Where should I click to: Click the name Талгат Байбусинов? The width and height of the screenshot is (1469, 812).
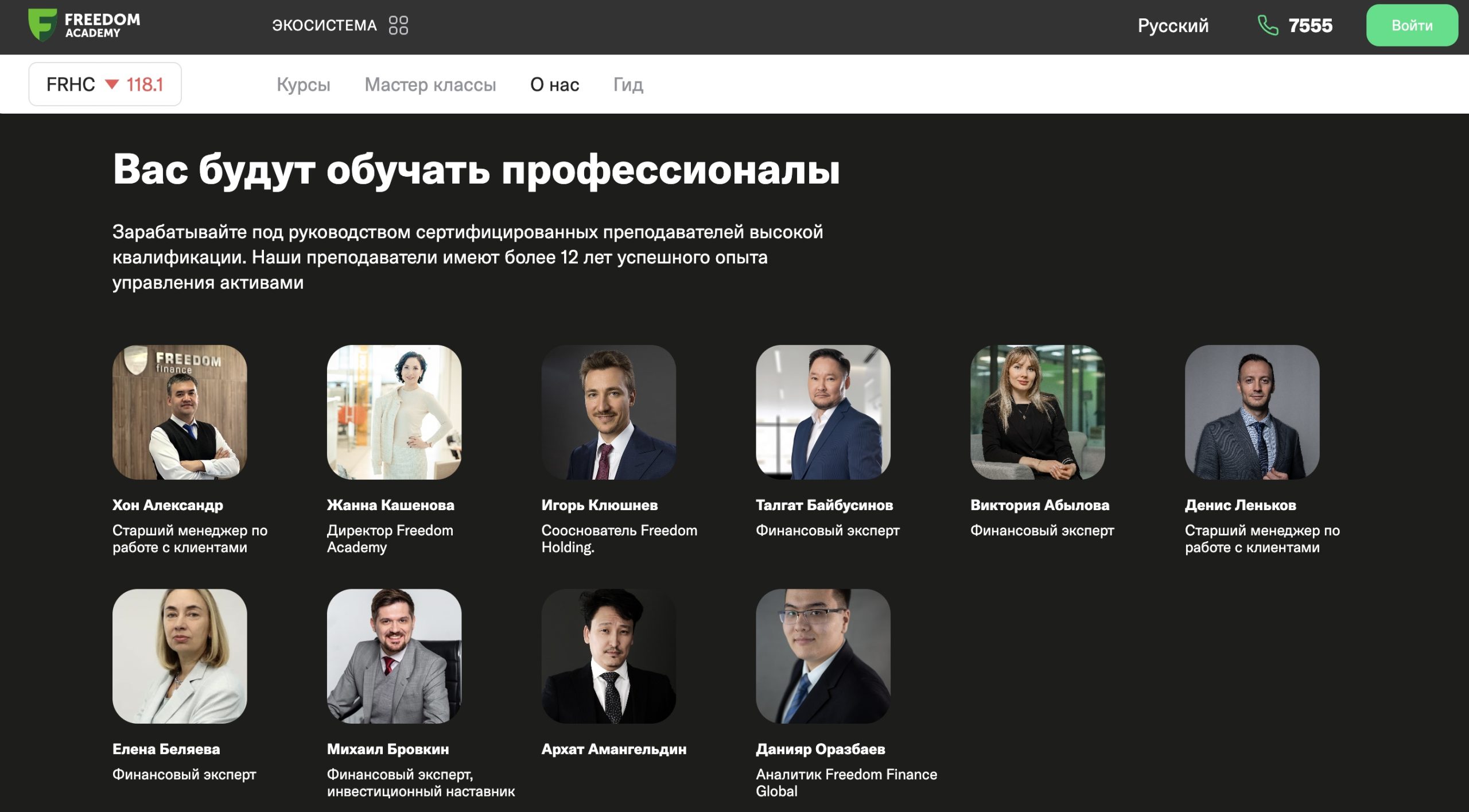[x=824, y=505]
